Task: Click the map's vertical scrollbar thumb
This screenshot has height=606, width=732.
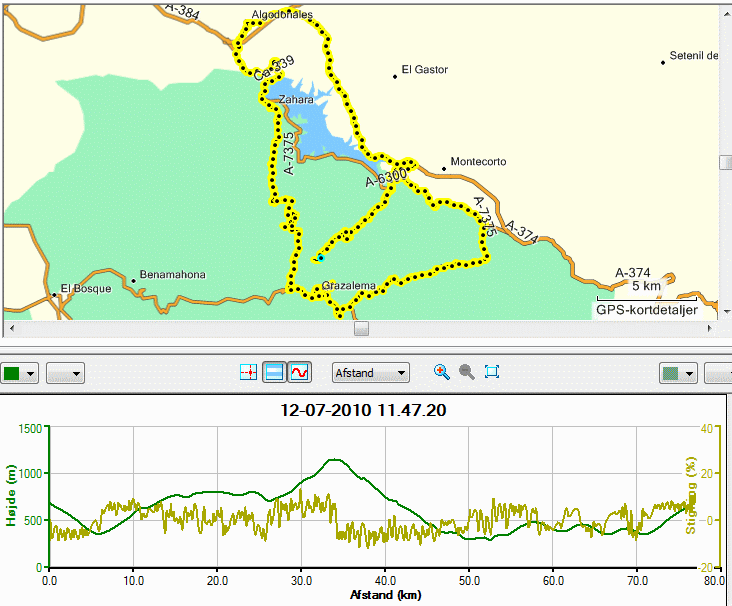Action: [726, 162]
